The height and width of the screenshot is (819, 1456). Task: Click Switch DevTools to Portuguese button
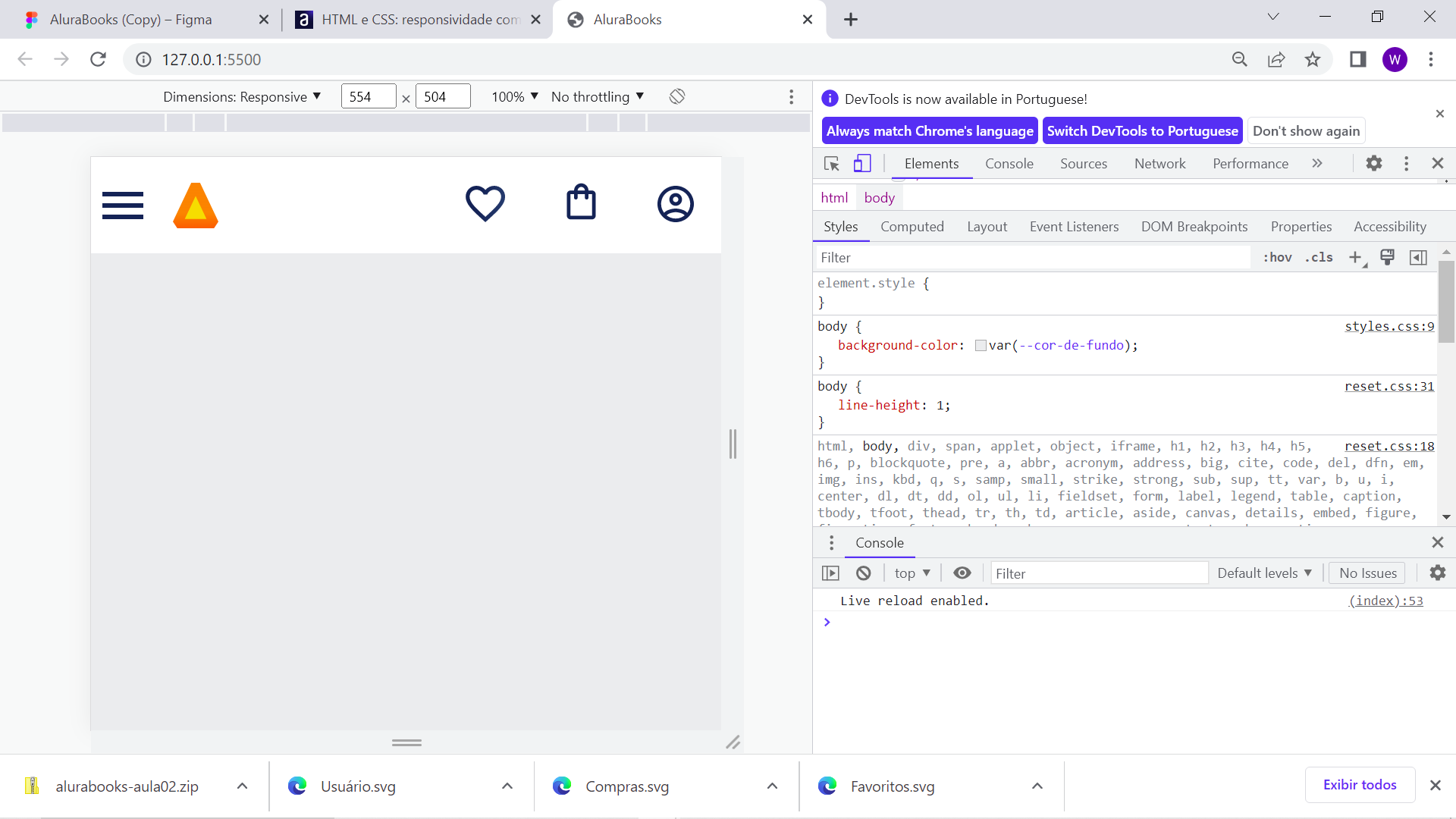1143,130
